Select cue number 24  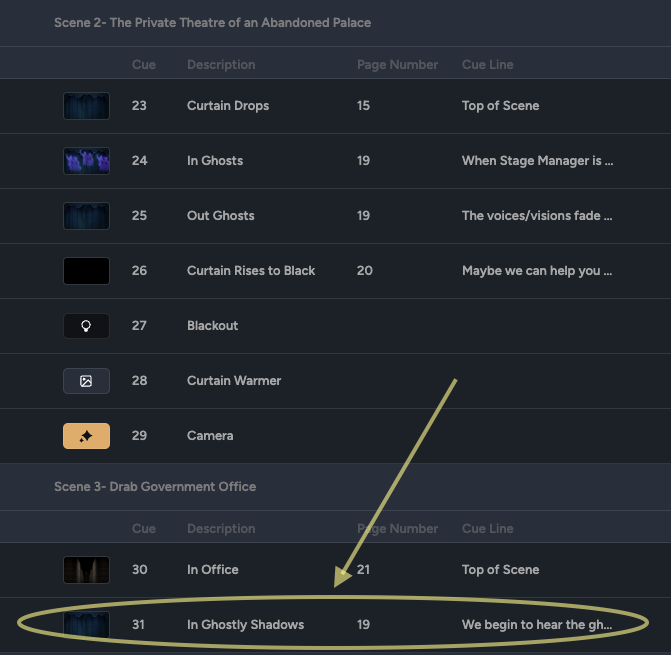coord(140,161)
